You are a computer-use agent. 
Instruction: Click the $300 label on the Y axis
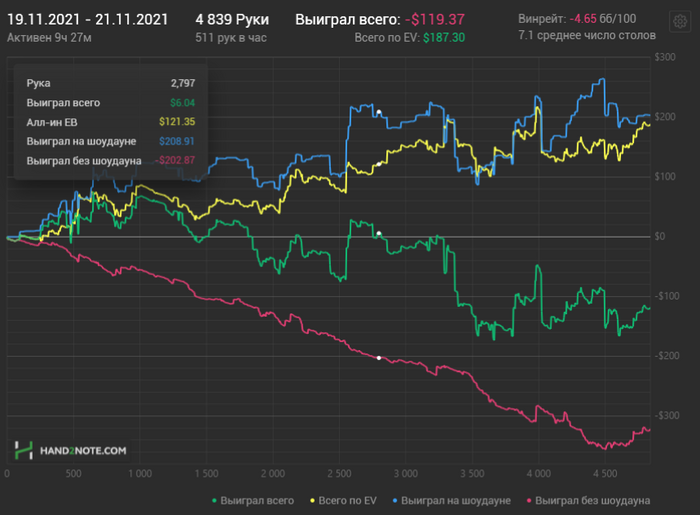tap(665, 57)
